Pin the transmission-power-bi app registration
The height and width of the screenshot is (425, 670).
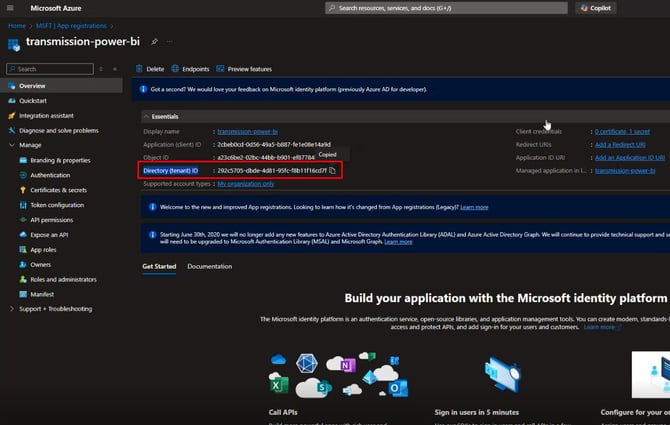(154, 41)
